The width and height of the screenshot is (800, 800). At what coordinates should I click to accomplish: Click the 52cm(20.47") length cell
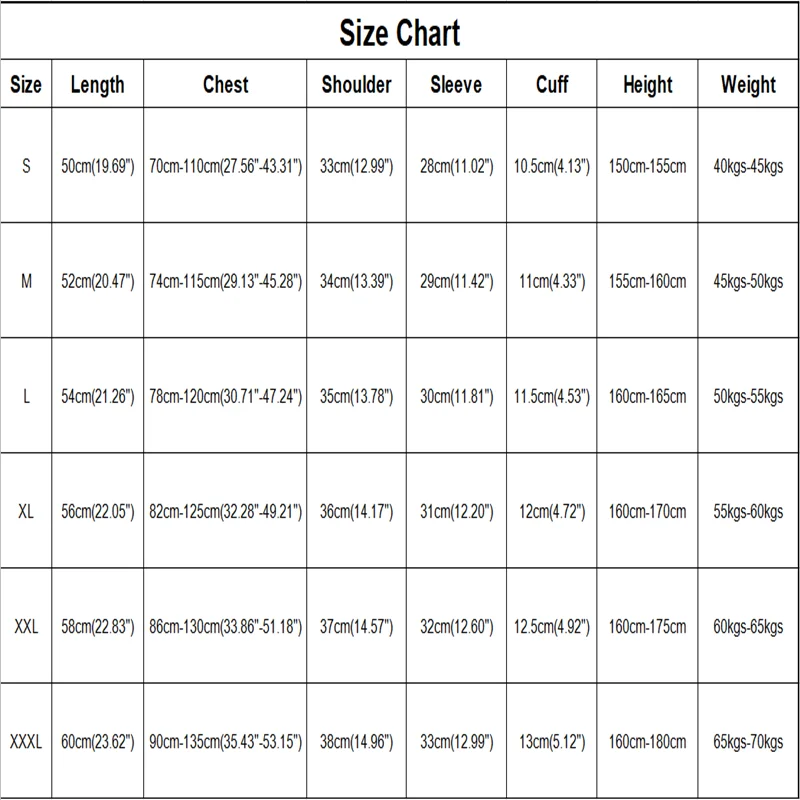tap(97, 282)
